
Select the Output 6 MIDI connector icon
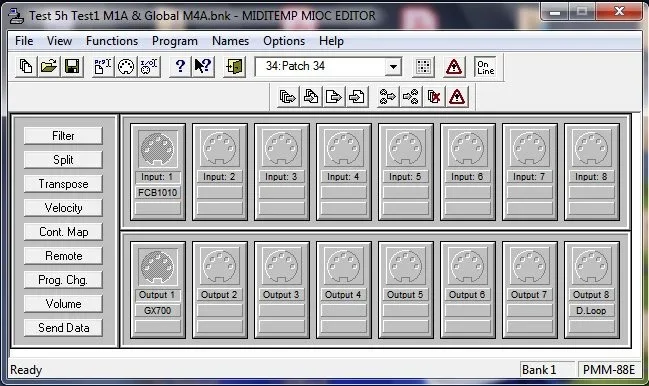[468, 267]
